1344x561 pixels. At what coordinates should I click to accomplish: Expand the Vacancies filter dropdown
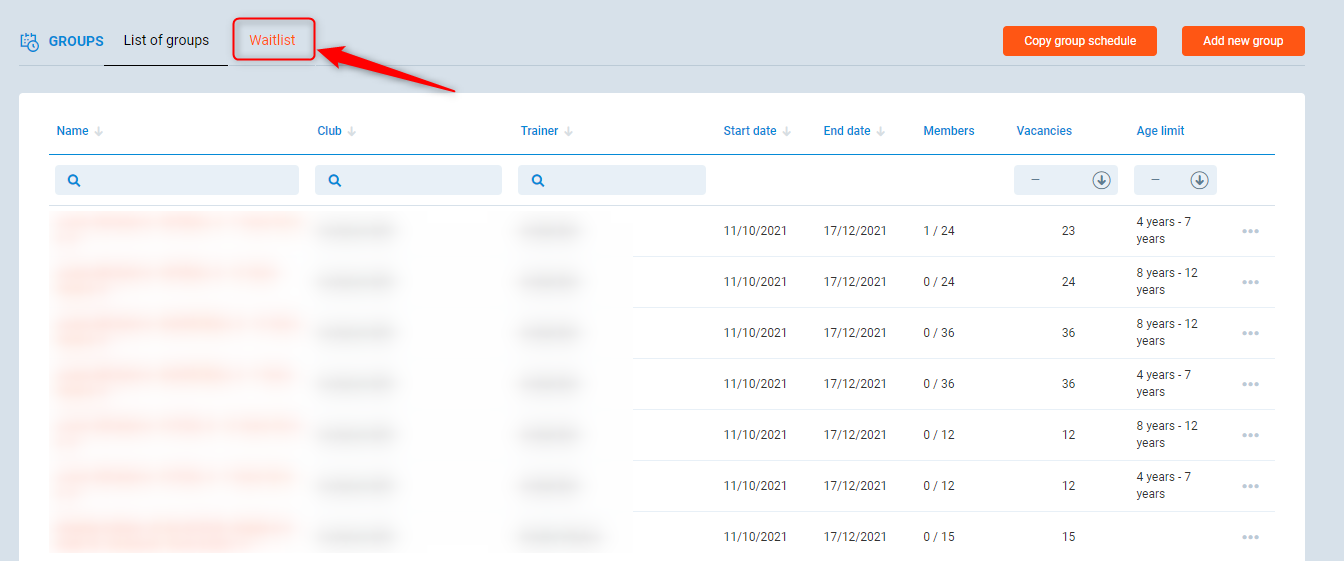click(1101, 180)
